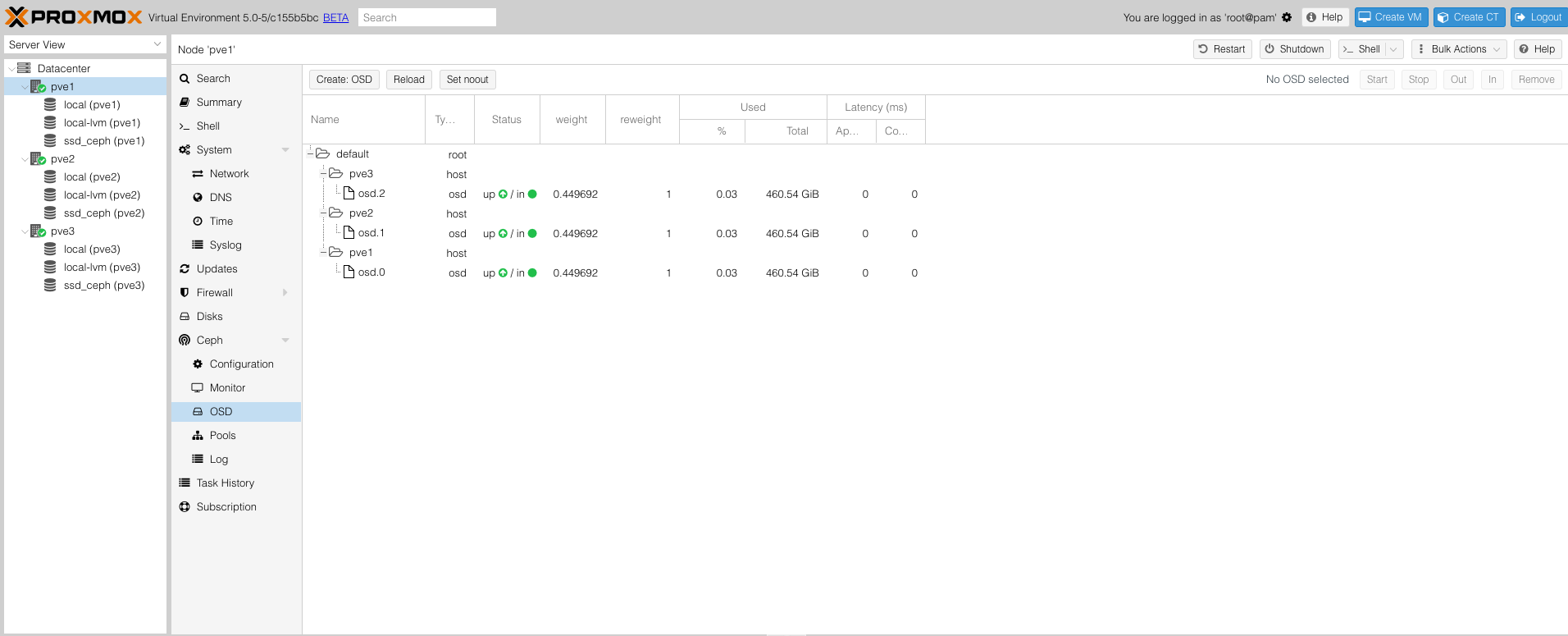Image resolution: width=1568 pixels, height=636 pixels.
Task: Open the Ceph Log menu item
Action: [236, 460]
